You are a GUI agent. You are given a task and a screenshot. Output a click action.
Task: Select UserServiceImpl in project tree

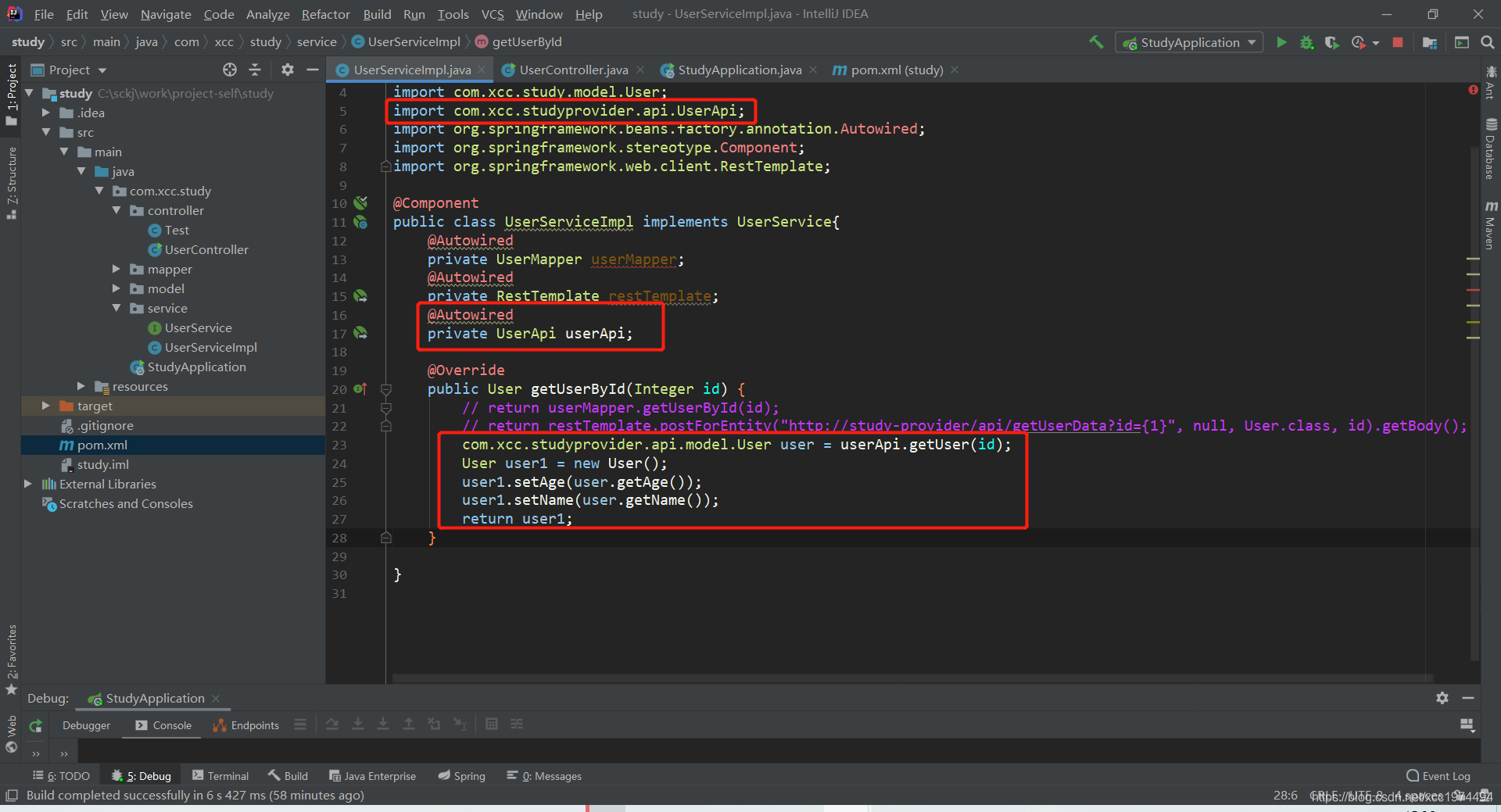coord(210,347)
